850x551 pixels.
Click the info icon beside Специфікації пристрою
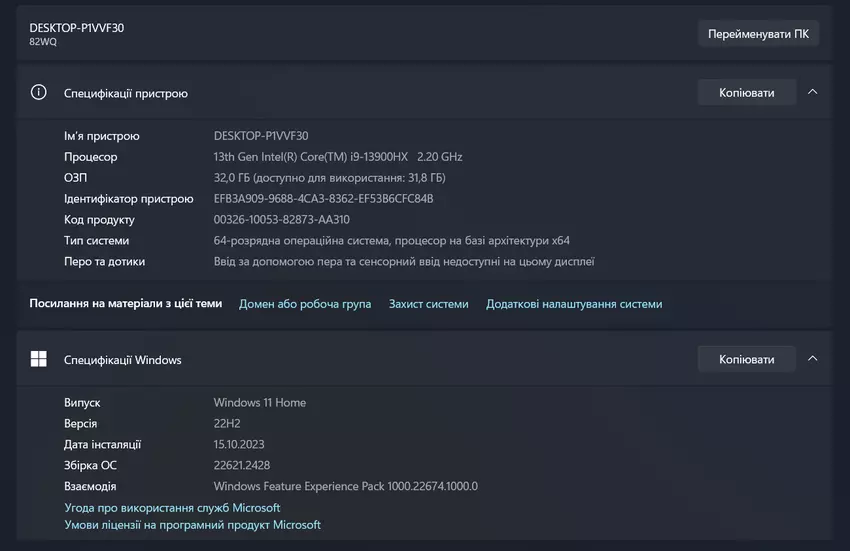[39, 92]
